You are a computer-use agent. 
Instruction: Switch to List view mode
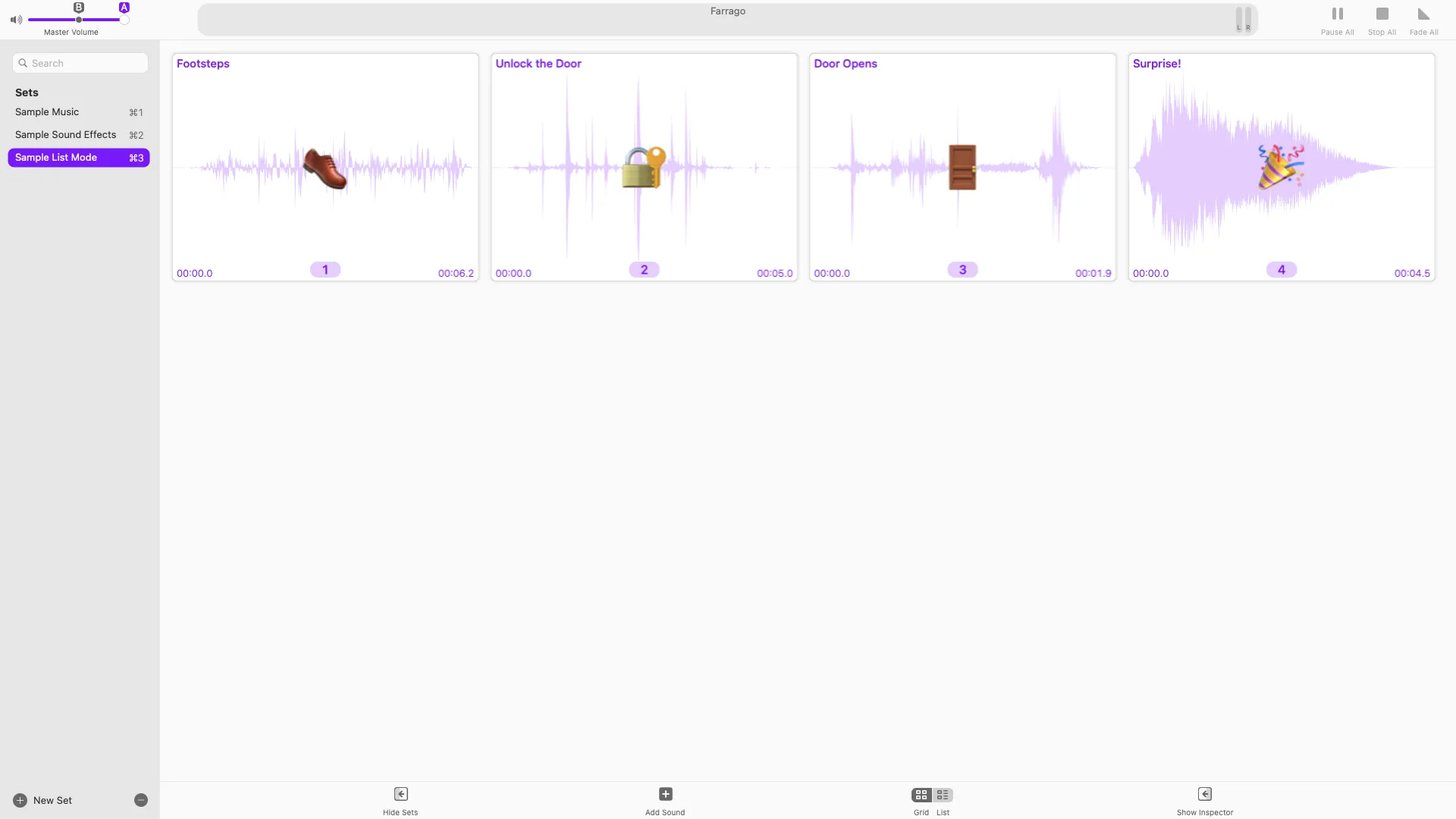[943, 795]
